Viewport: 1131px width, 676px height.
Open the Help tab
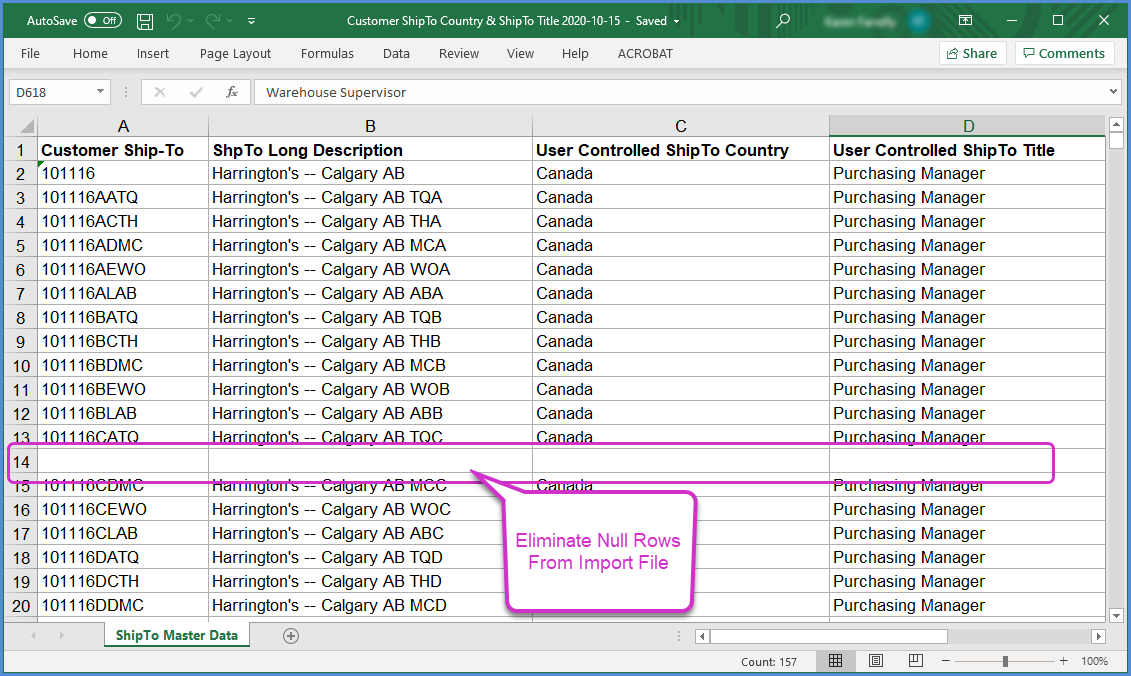[x=575, y=53]
